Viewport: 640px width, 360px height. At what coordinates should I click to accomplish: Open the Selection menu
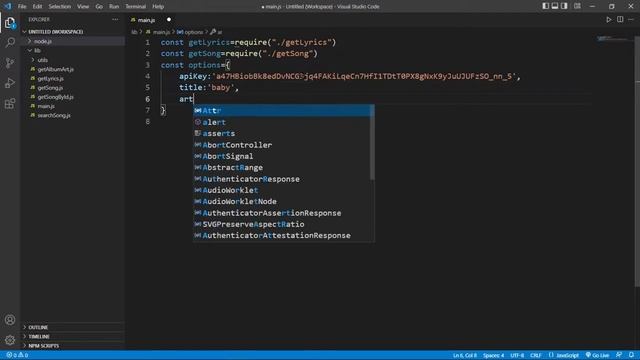(x=60, y=7)
